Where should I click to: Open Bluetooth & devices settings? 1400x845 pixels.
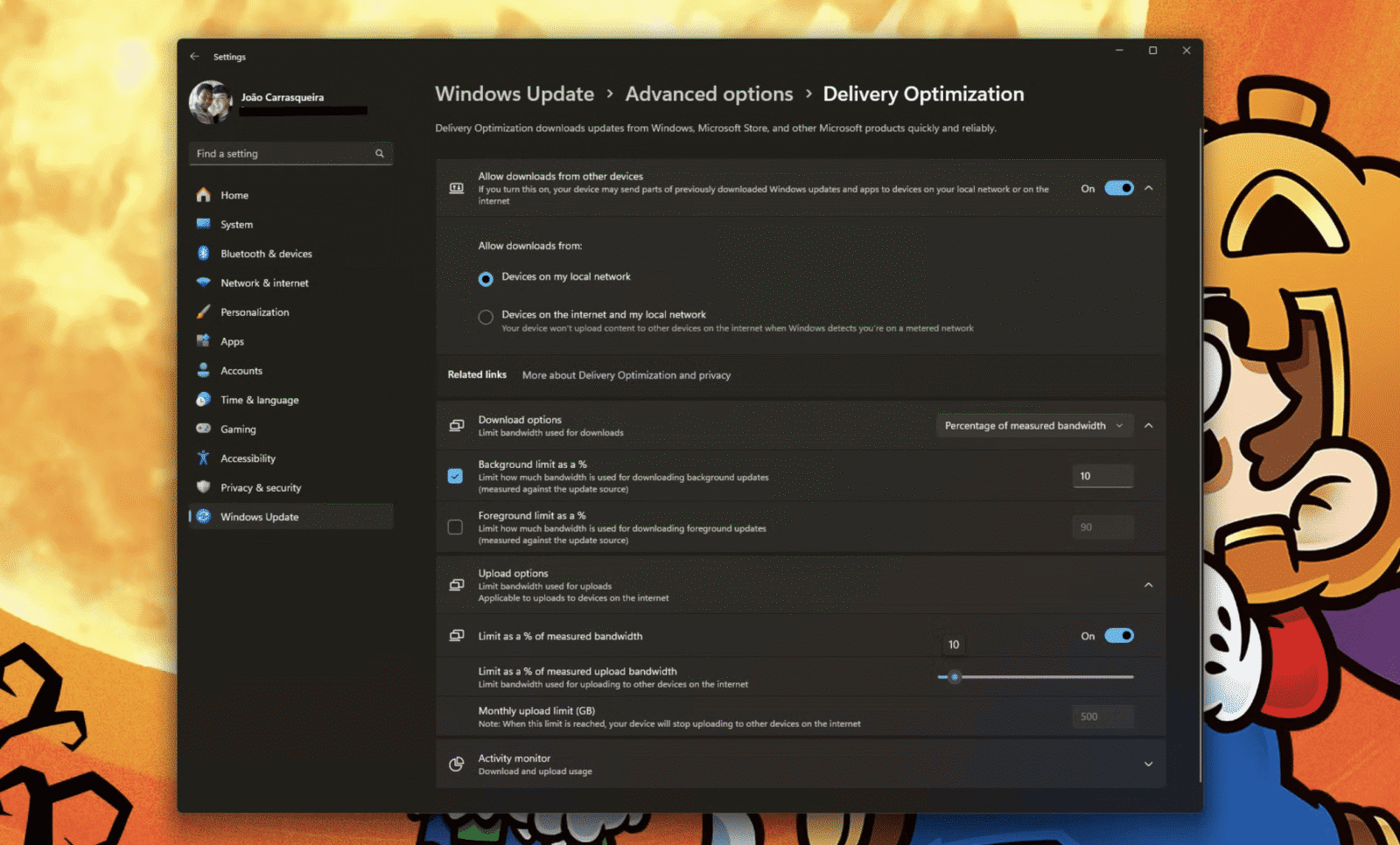291,254
